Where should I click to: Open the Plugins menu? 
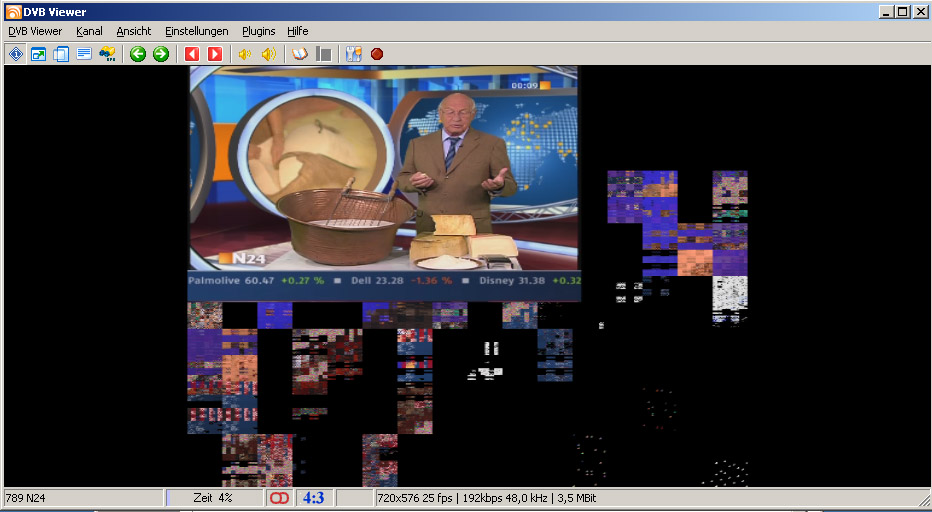click(x=258, y=31)
